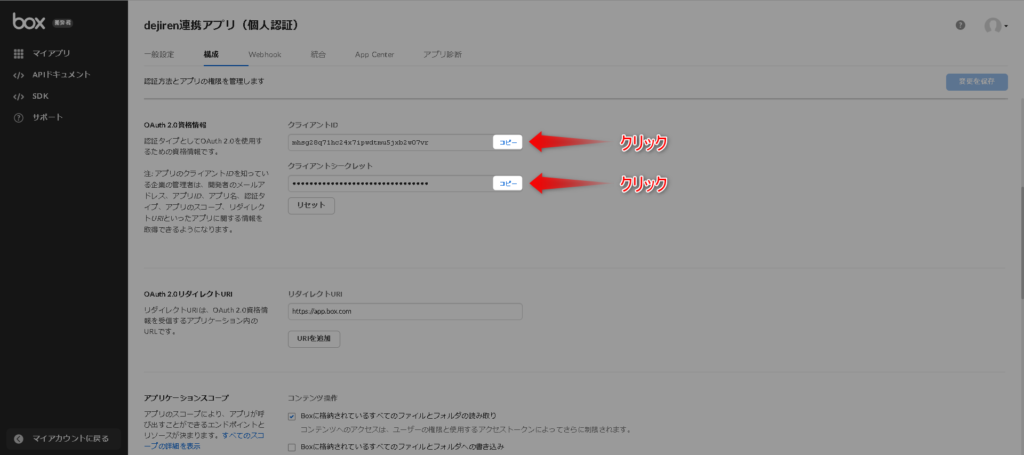Switch to 統合 tab
The image size is (1024, 455).
pyautogui.click(x=318, y=55)
